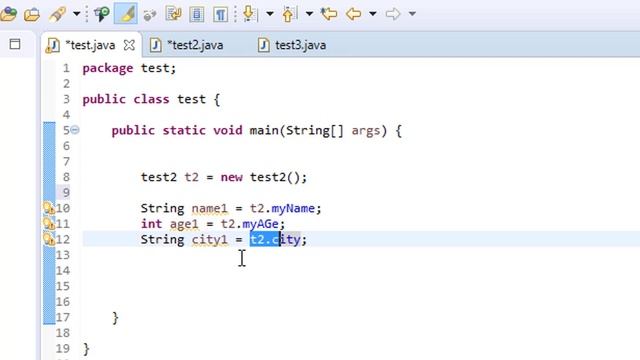Jump to Previous Annotation up arrow
640x360 pixels.
pos(289,14)
